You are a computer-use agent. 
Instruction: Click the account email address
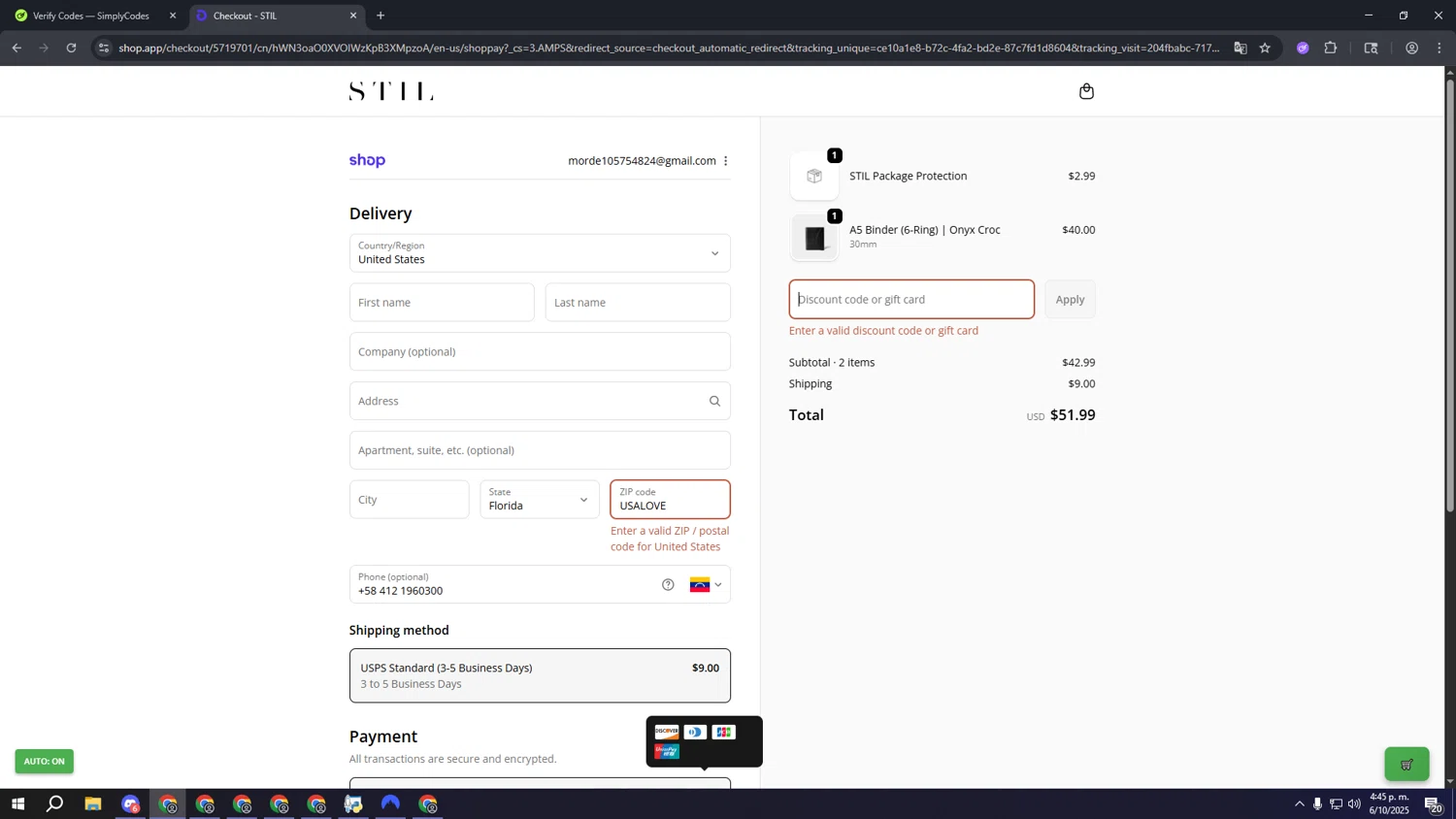coord(642,161)
